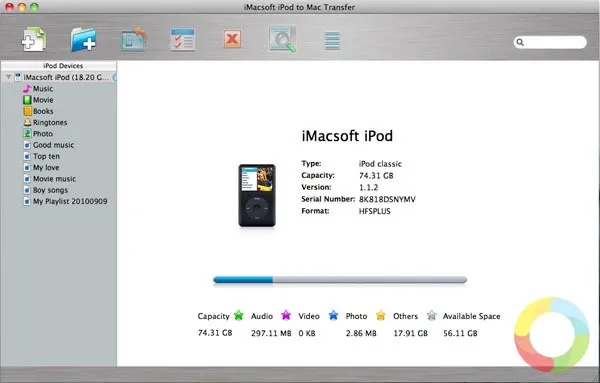The height and width of the screenshot is (383, 600).
Task: Open the Movie category
Action: [x=43, y=100]
